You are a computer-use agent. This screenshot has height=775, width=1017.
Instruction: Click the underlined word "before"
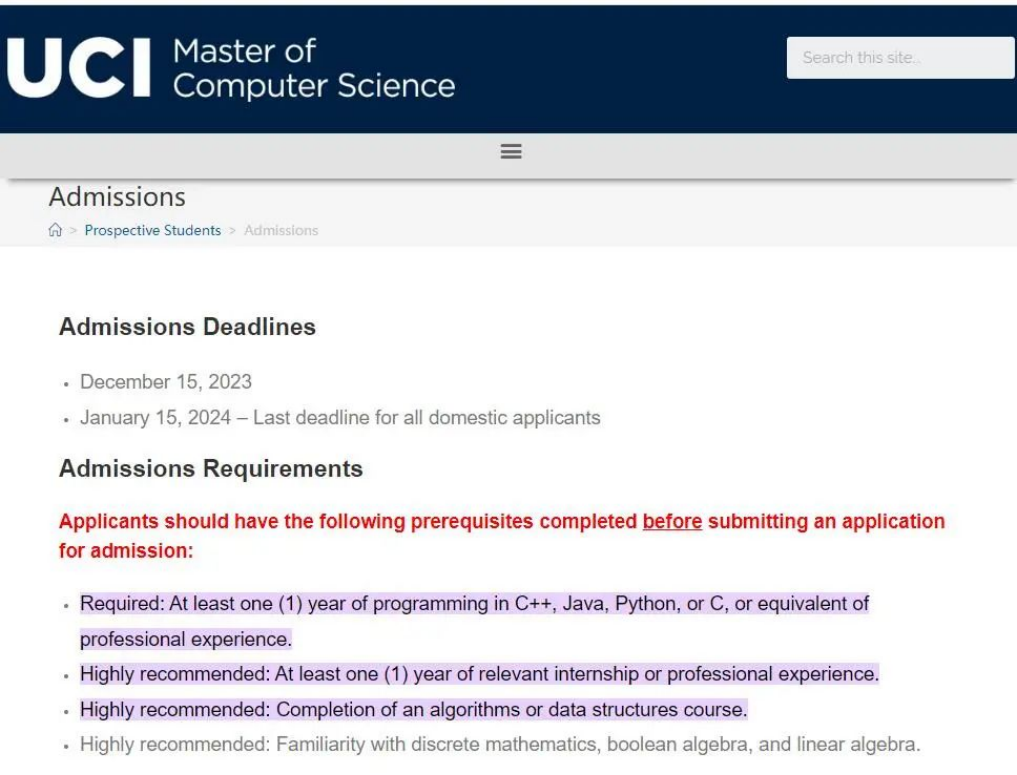672,522
